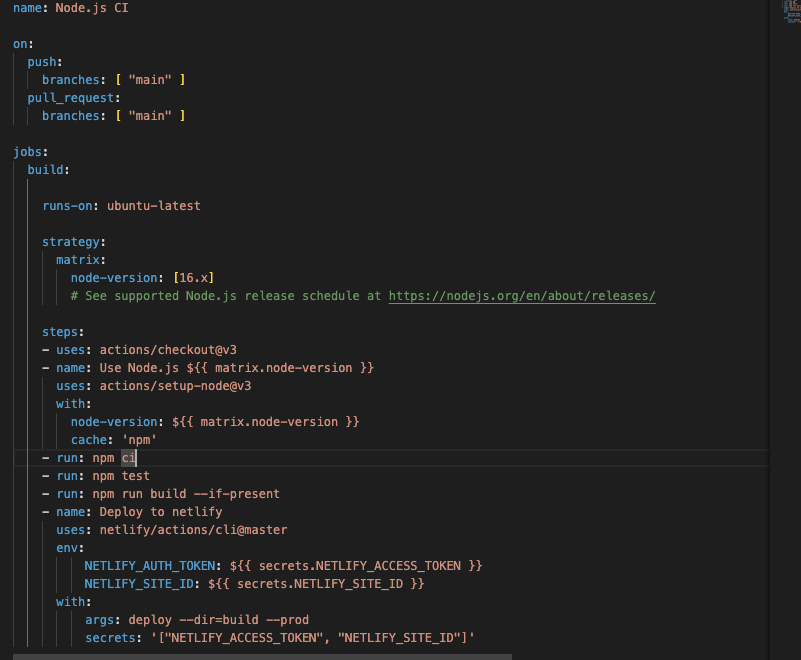Place cursor on the 'on:' key

tap(23, 44)
